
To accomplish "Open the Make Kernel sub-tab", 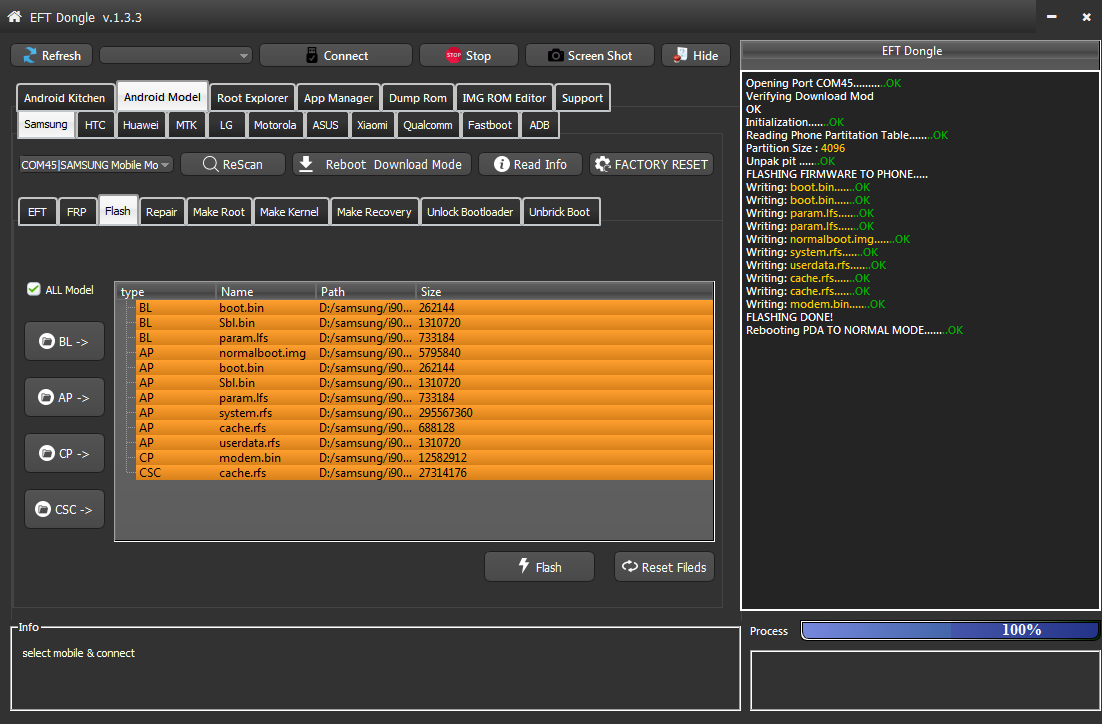I will coord(289,212).
